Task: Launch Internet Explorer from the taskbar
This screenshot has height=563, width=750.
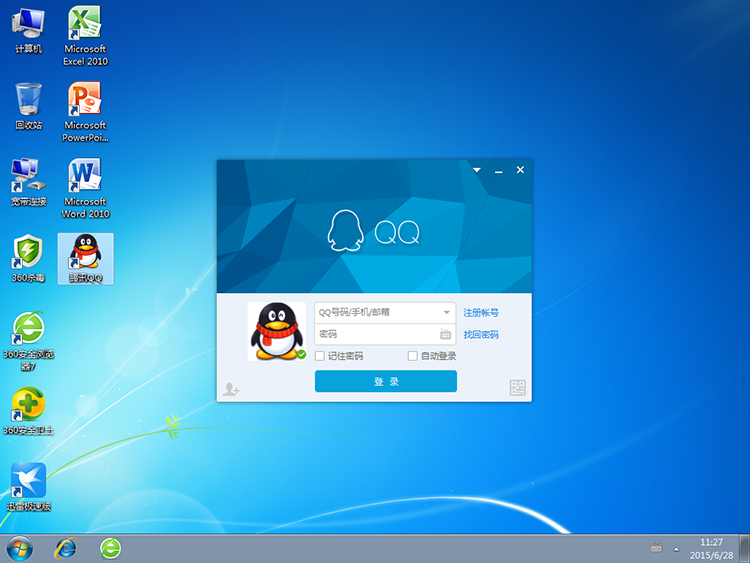Action: tap(66, 549)
